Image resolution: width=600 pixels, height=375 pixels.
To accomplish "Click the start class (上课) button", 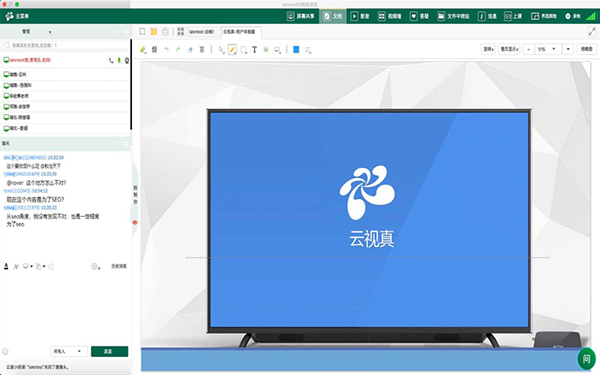I will coord(513,16).
